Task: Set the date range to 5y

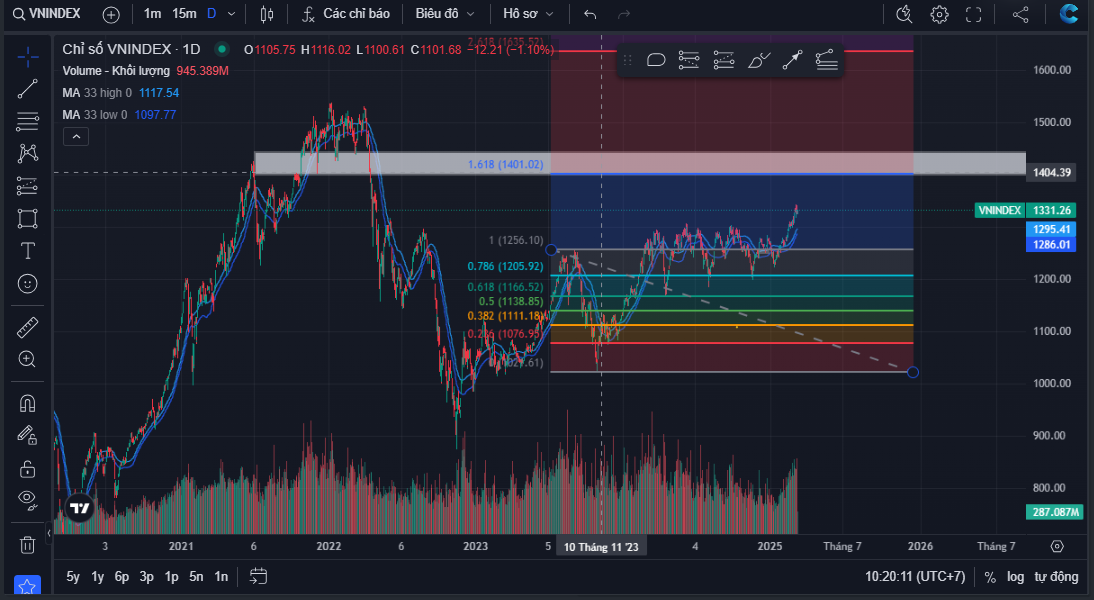Action: point(73,576)
